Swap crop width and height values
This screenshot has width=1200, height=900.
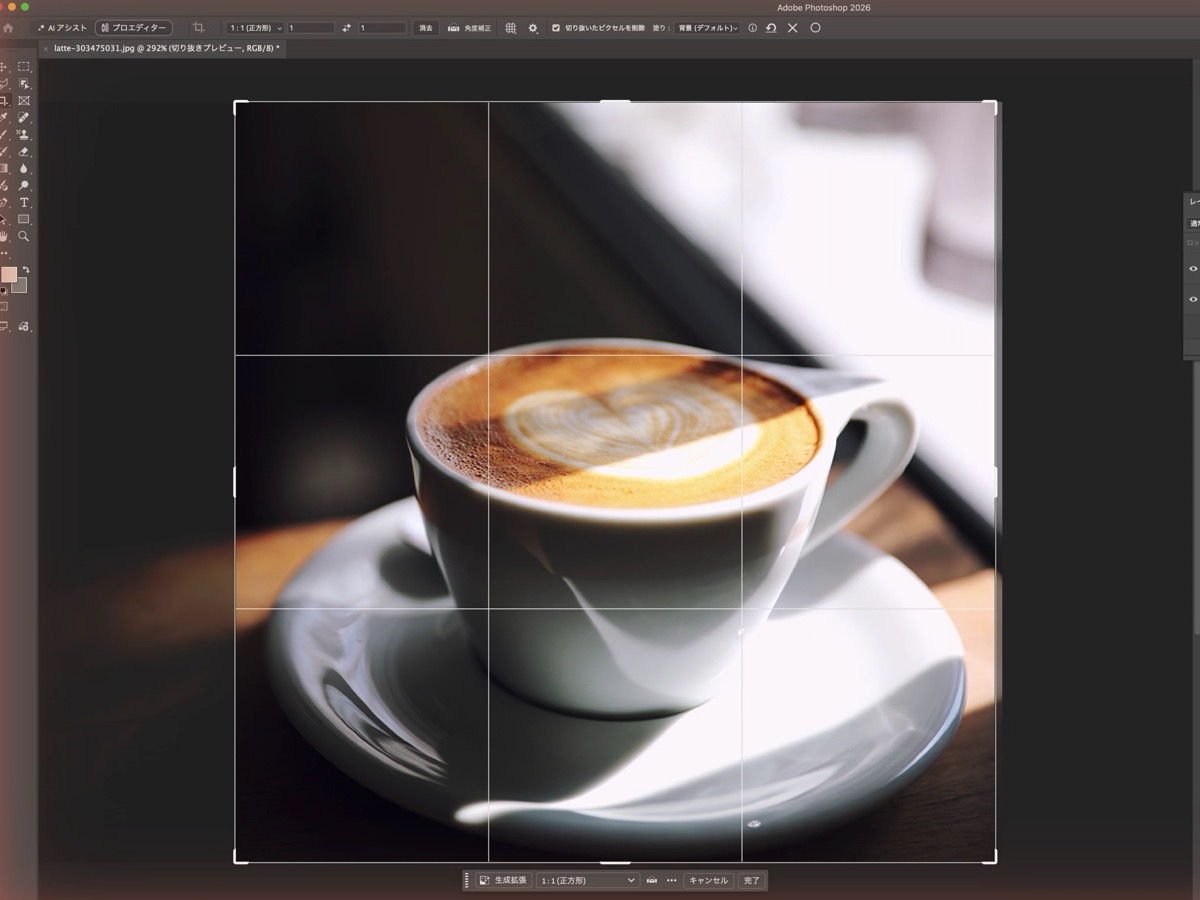347,28
